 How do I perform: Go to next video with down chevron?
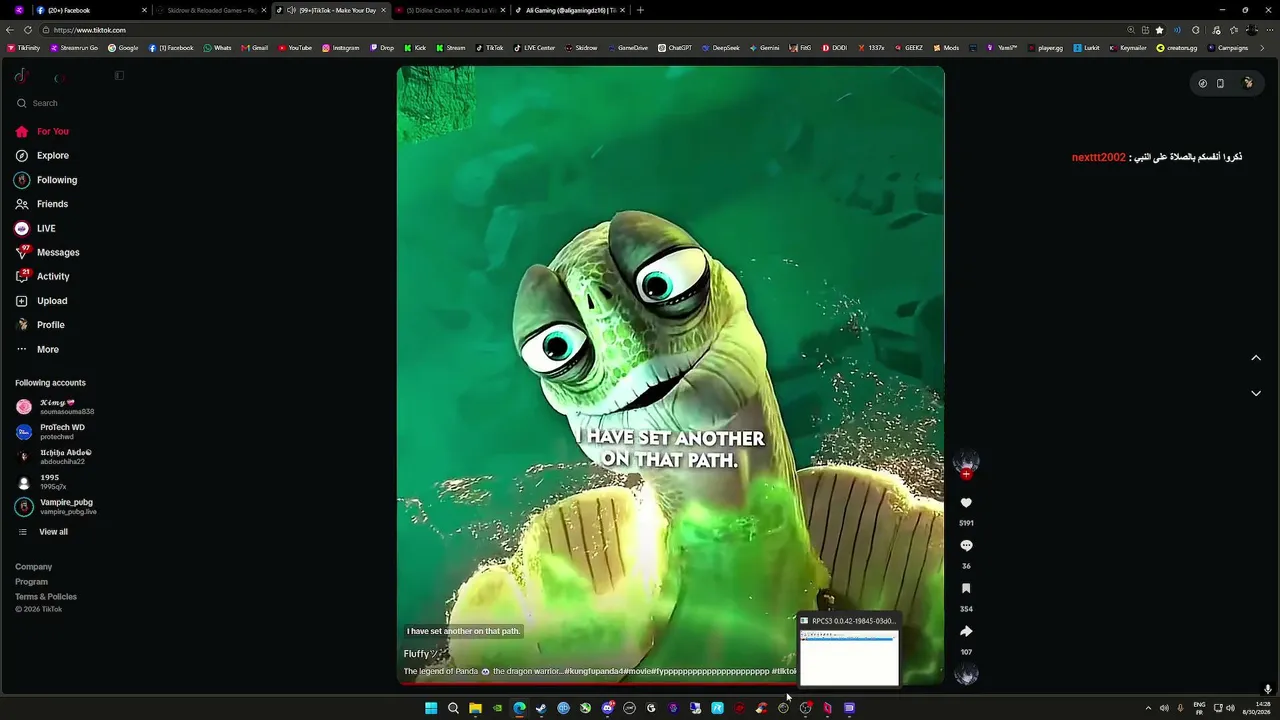[x=1256, y=393]
